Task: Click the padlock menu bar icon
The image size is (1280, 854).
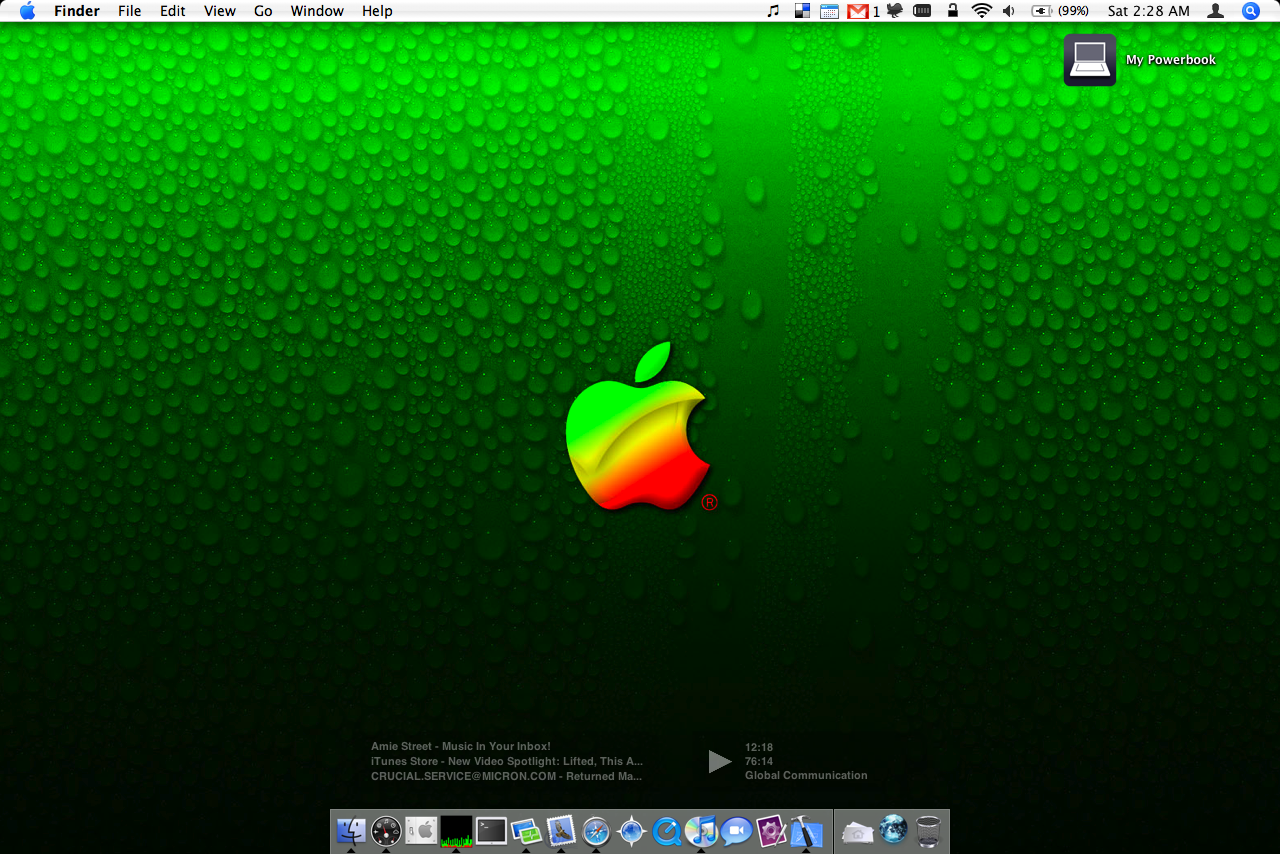Action: point(953,11)
